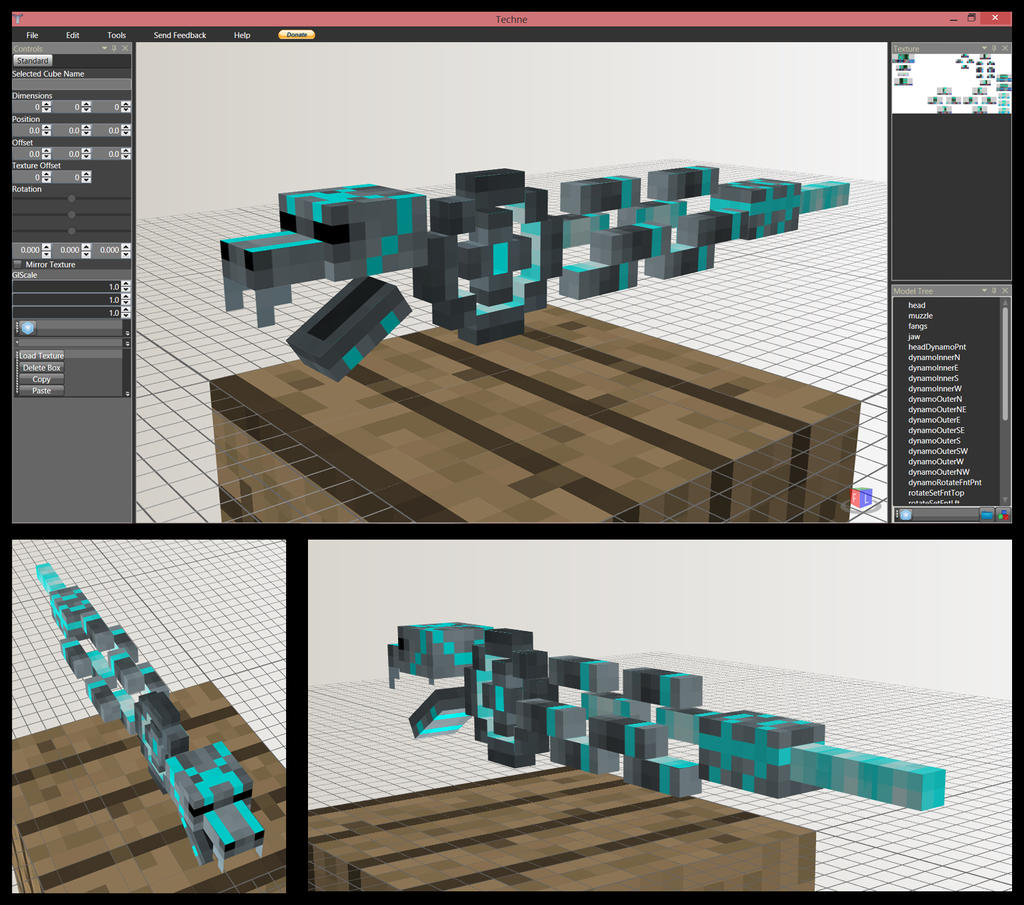This screenshot has width=1024, height=905.
Task: Select jaw in Model Tree
Action: click(914, 337)
